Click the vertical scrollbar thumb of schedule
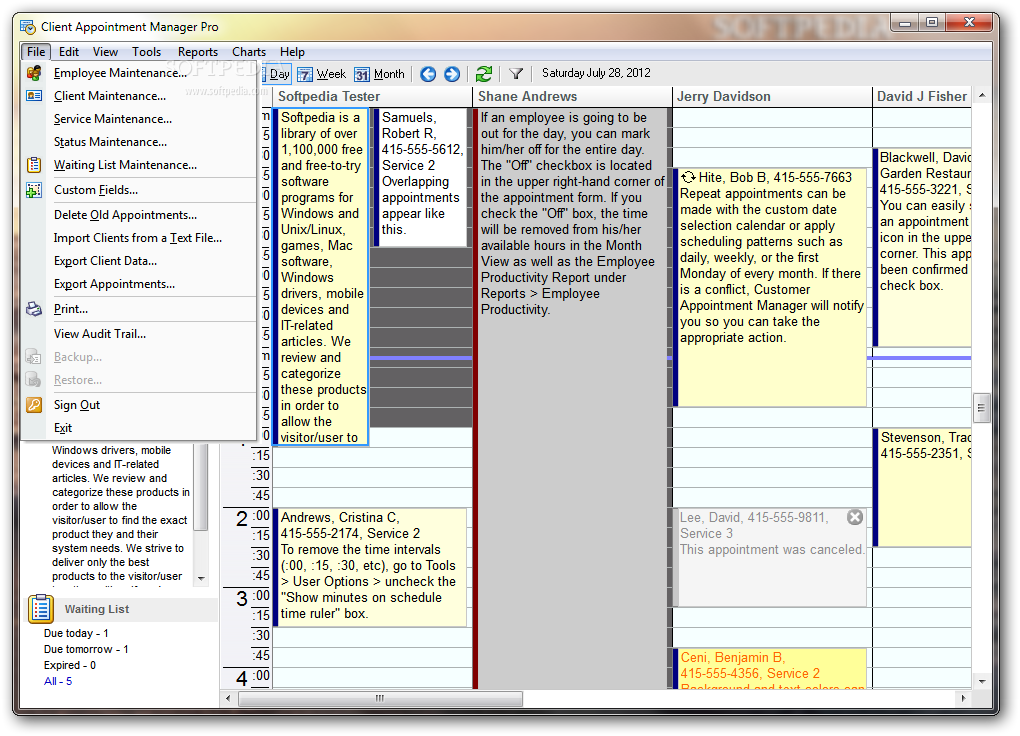1020x736 pixels. point(982,409)
